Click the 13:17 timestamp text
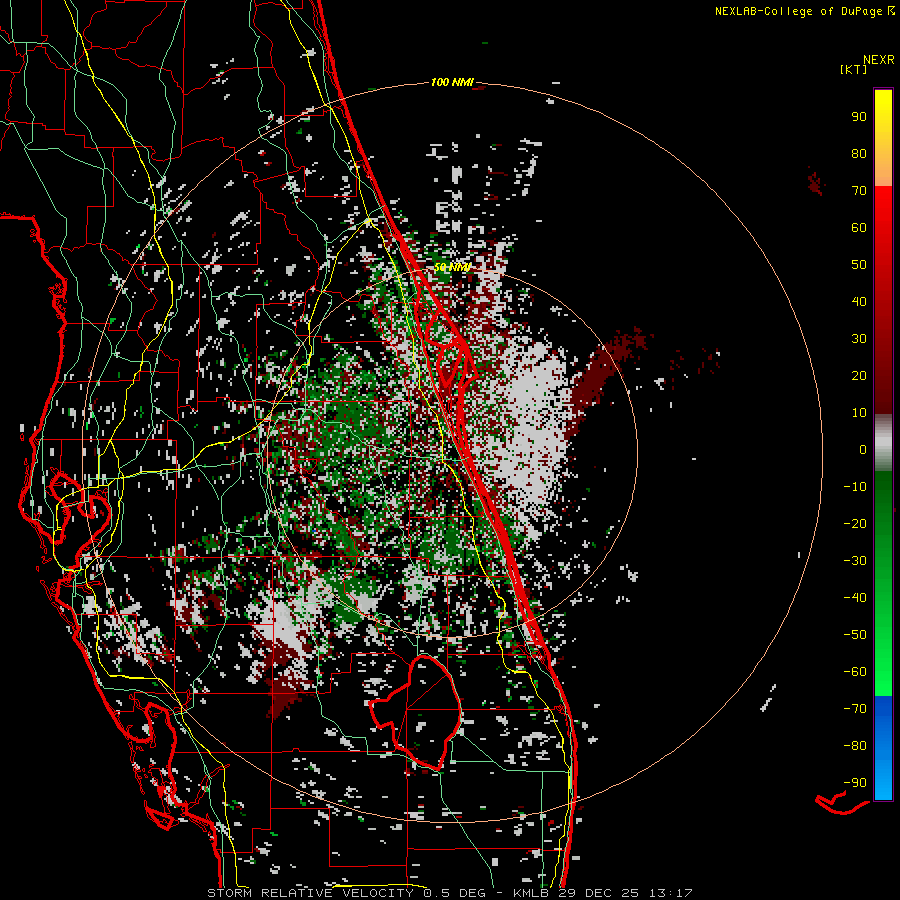 (671, 893)
